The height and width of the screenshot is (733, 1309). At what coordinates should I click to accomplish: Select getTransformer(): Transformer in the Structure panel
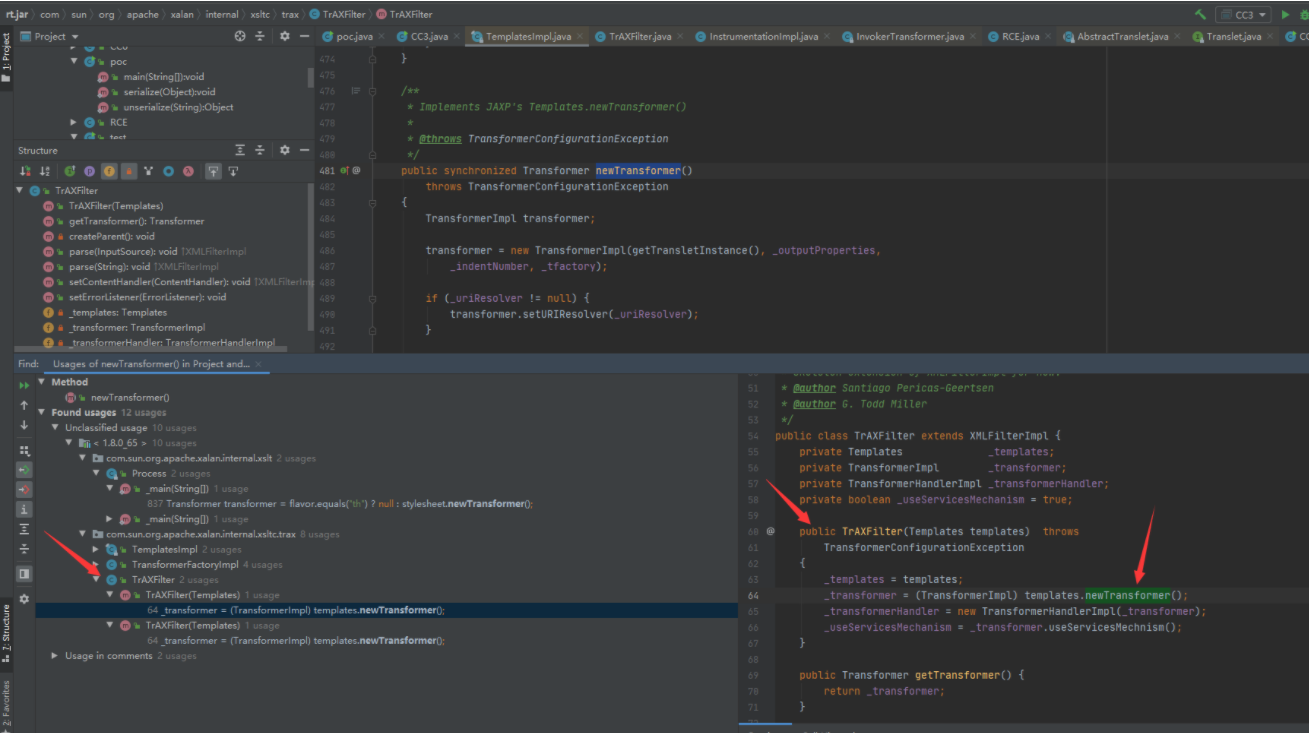(136, 221)
